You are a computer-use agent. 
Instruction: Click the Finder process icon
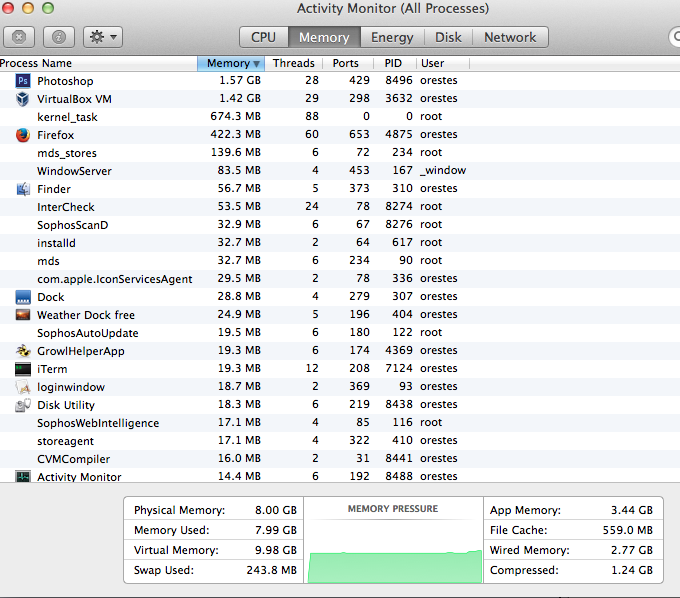23,189
